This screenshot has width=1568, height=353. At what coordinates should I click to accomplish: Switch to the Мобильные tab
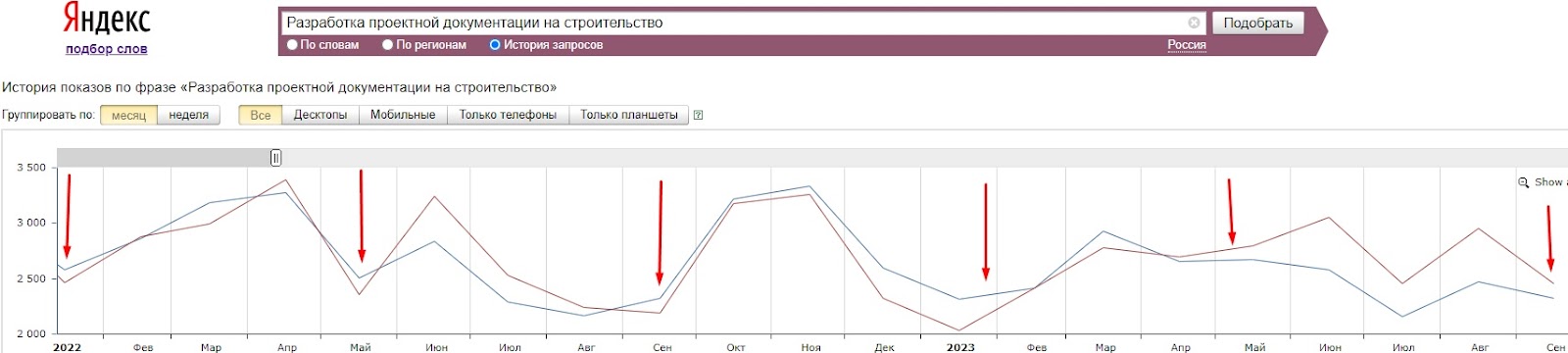tap(403, 115)
